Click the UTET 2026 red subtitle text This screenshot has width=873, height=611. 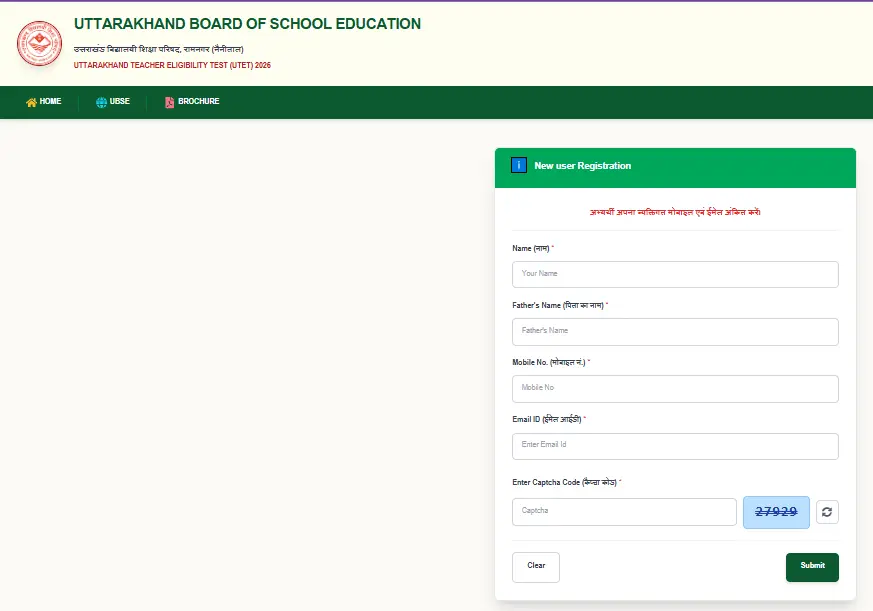172,65
